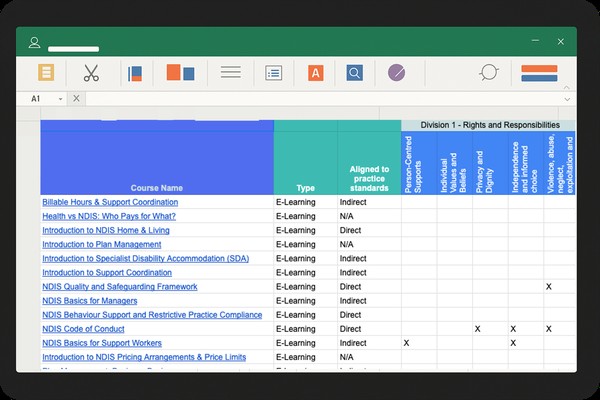Viewport: 600px width, 400px height.
Task: Click the three horizontal lines alignment icon
Action: (x=231, y=72)
